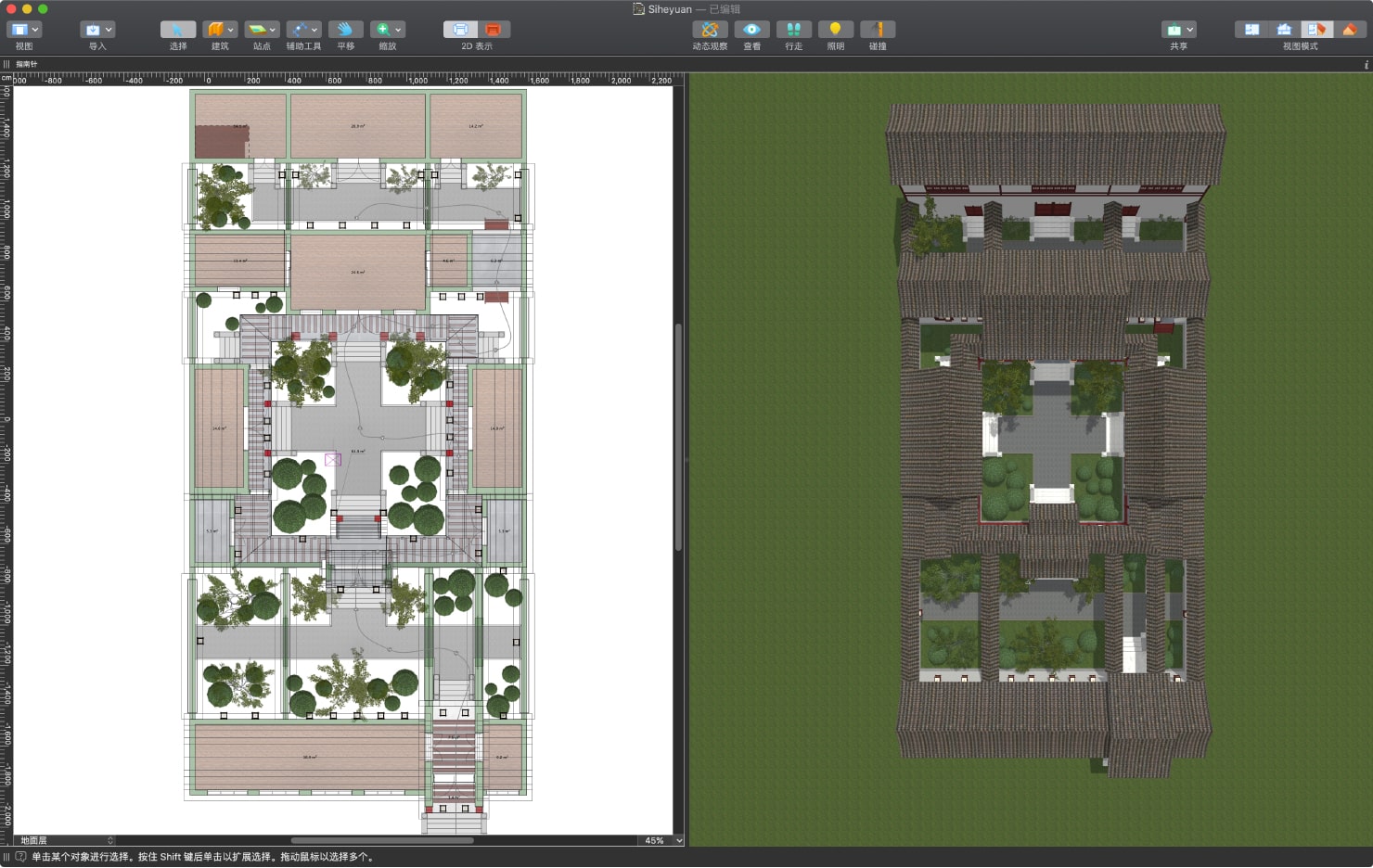Open the 缩放 zoom dropdown arrow
The image size is (1373, 868).
click(x=398, y=30)
